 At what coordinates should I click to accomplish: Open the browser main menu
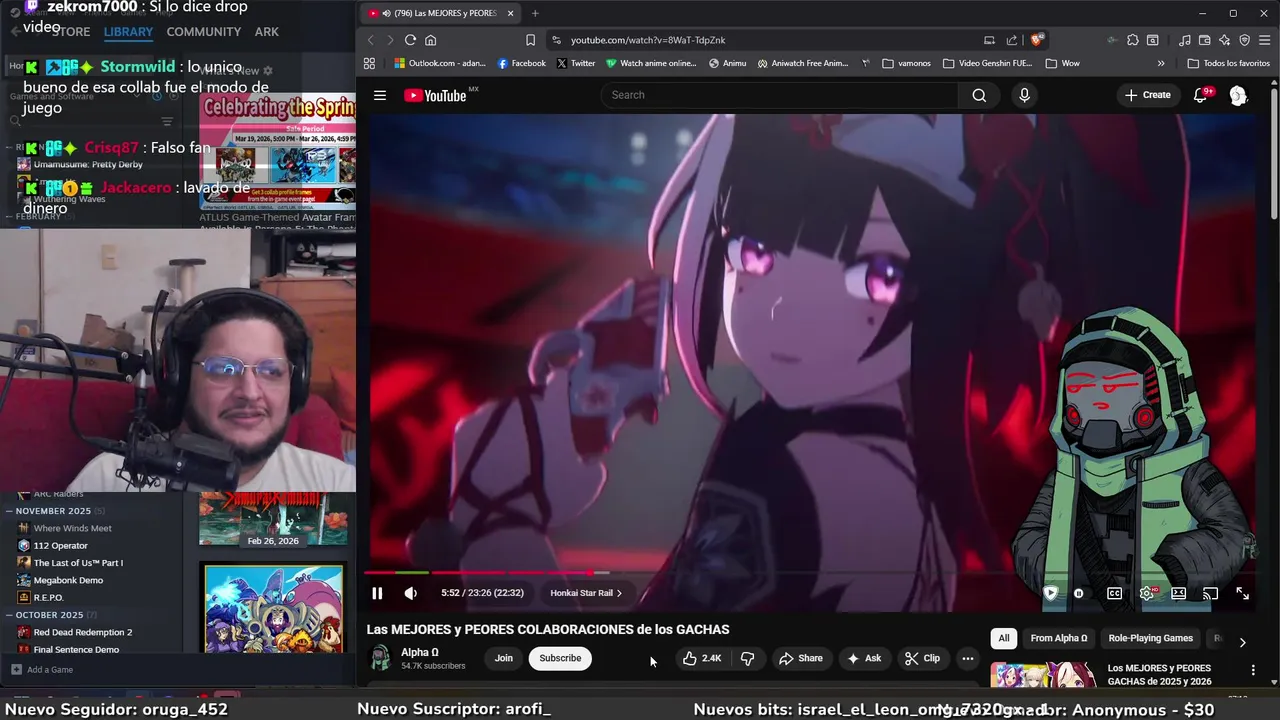pyautogui.click(x=1265, y=40)
